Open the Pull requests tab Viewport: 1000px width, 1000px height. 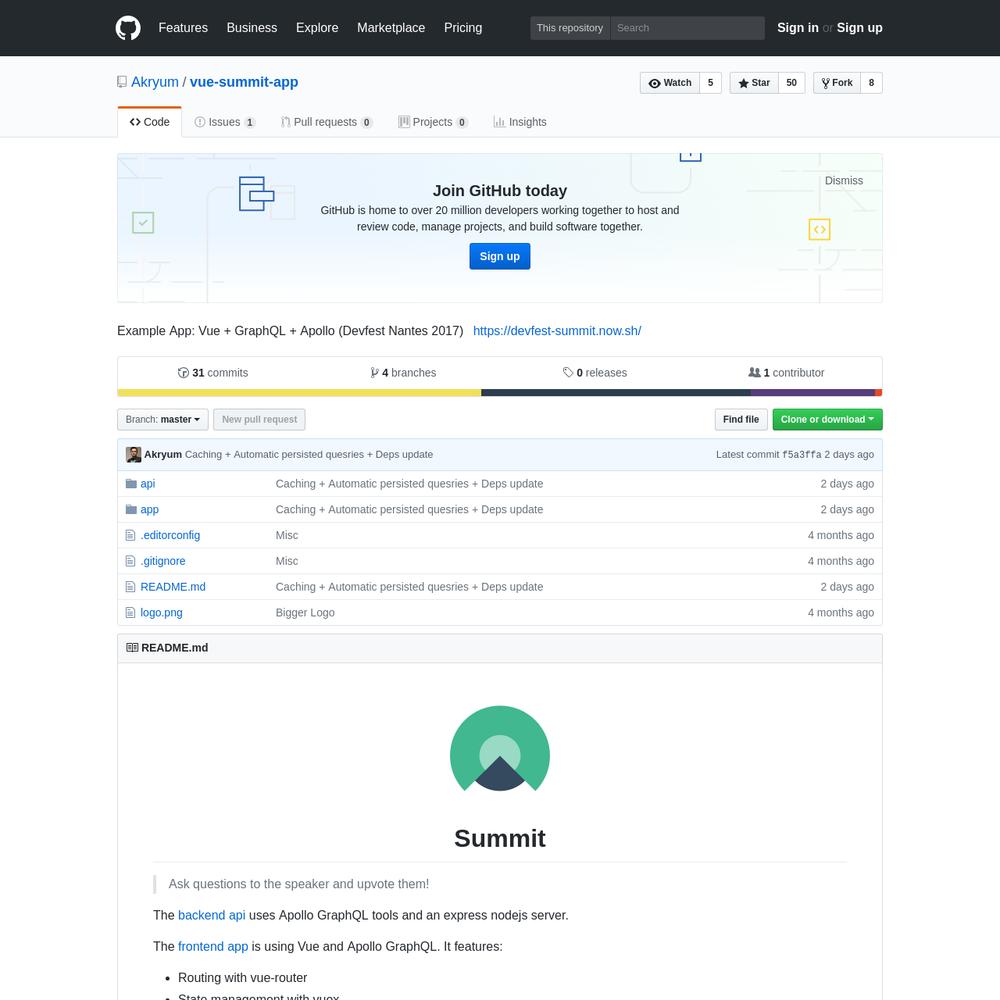[327, 122]
